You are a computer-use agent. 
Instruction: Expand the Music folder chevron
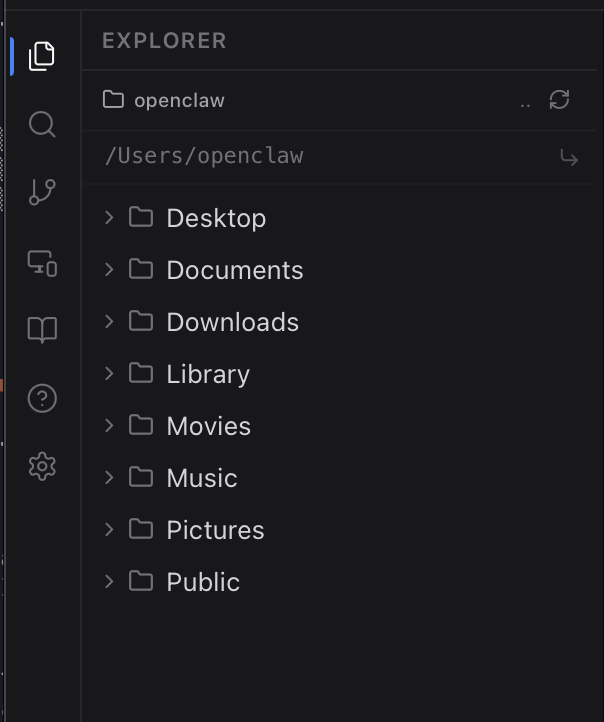tap(109, 477)
